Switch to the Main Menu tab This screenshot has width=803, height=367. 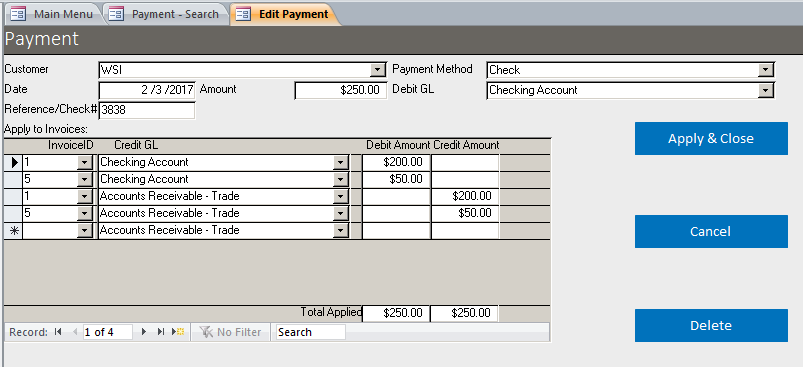pyautogui.click(x=54, y=14)
